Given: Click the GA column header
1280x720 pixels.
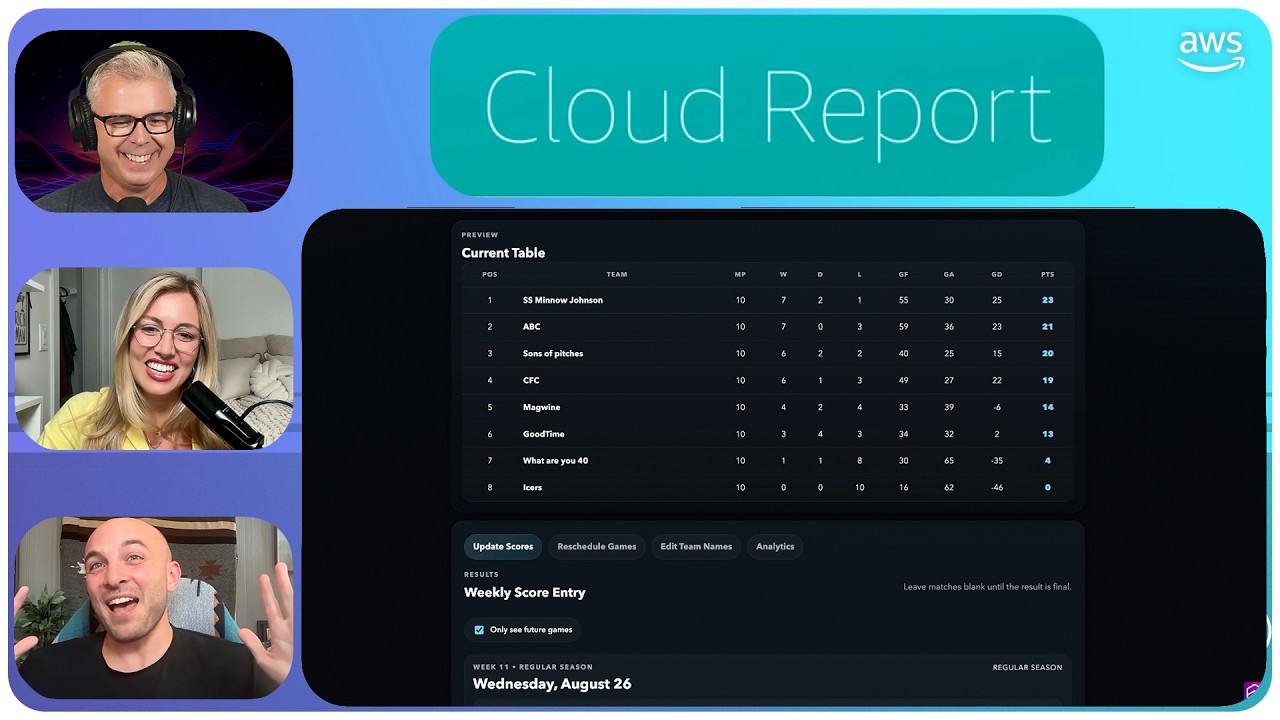Looking at the screenshot, I should (949, 274).
